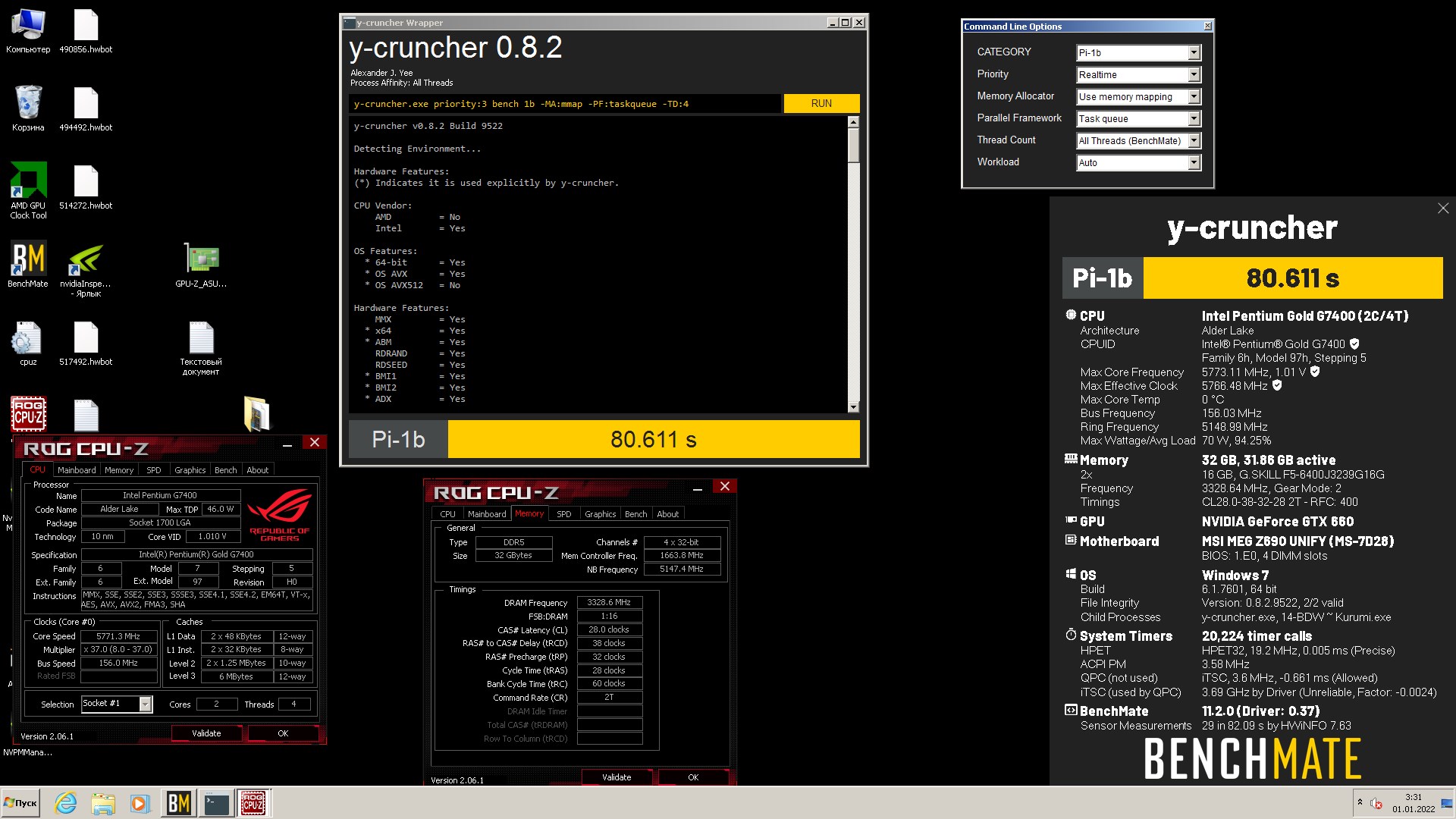Select the Intel Pentium Gold G7400 CPU heading

click(x=1304, y=316)
